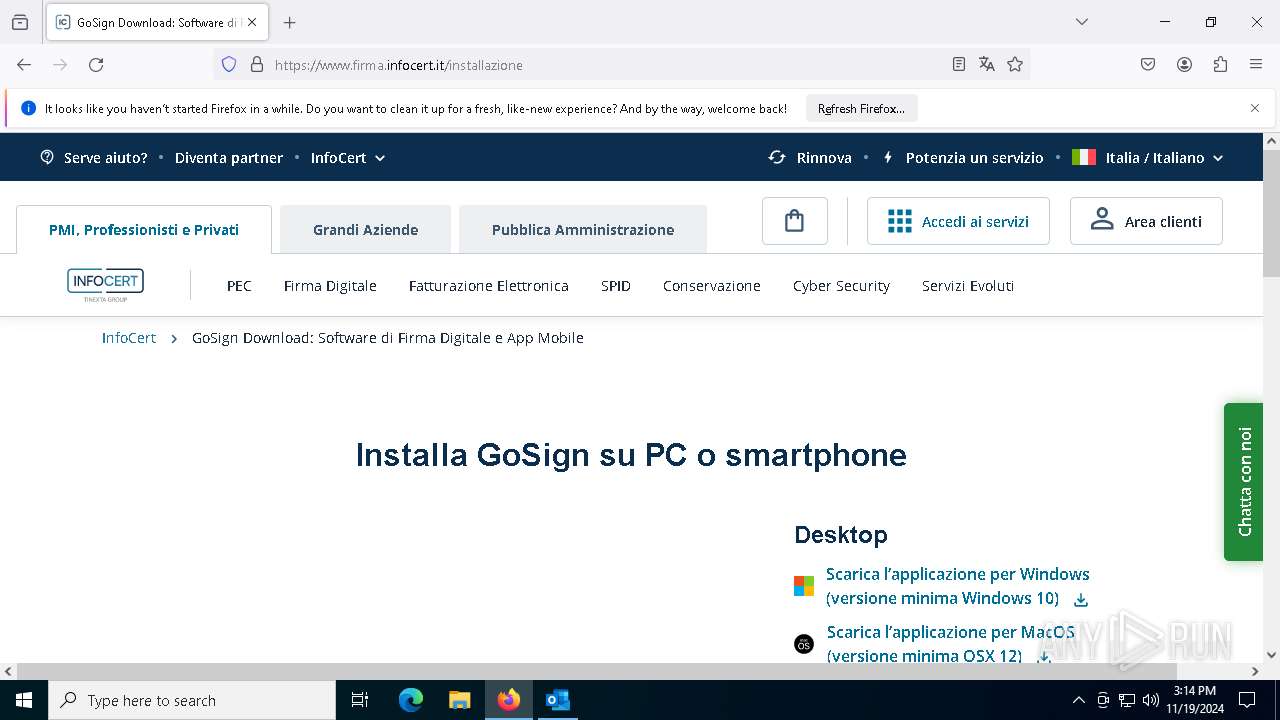Open the Servizi Evoluti menu item
The width and height of the screenshot is (1280, 720).
pyautogui.click(x=968, y=285)
